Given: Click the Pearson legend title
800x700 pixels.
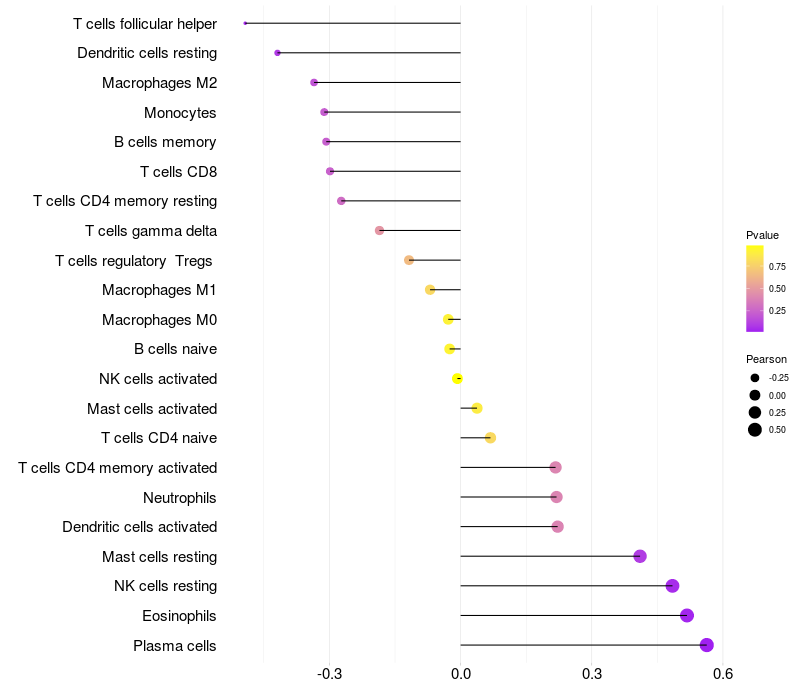Looking at the screenshot, I should 766,359.
